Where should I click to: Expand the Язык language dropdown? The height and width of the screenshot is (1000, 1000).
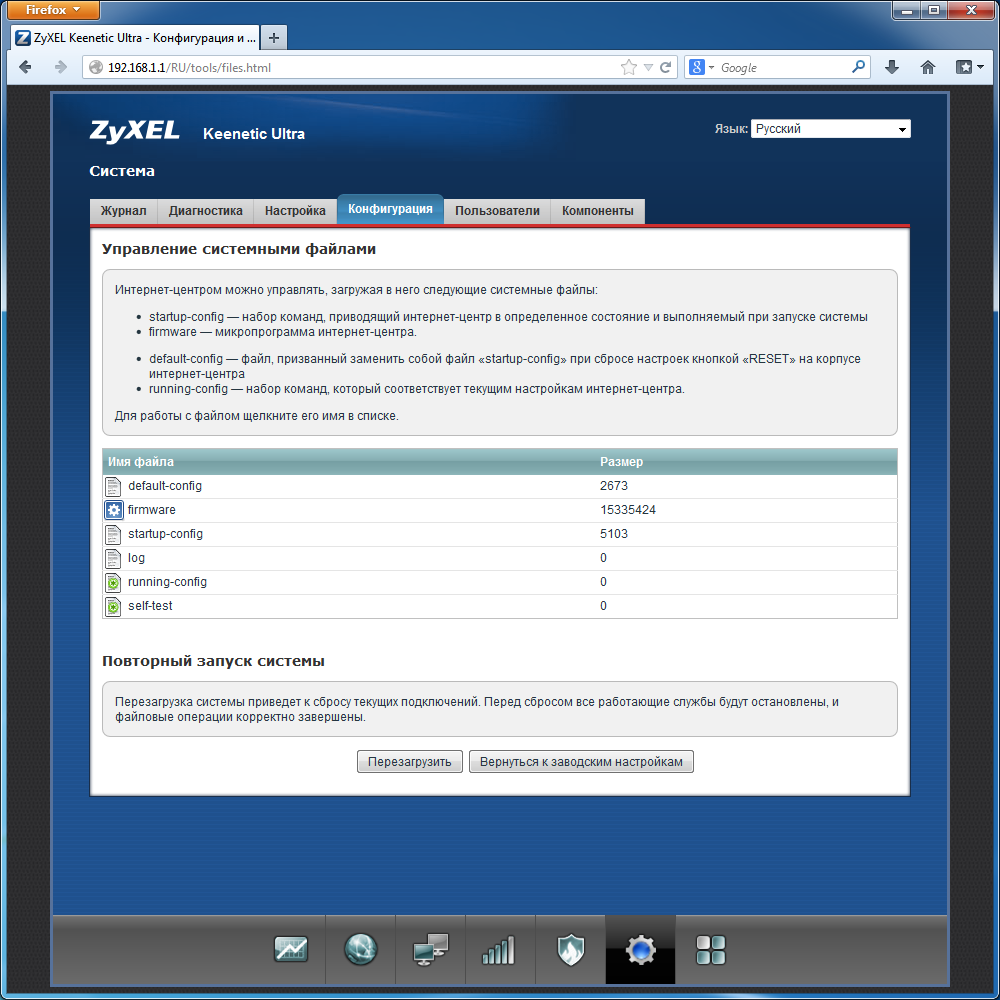830,129
